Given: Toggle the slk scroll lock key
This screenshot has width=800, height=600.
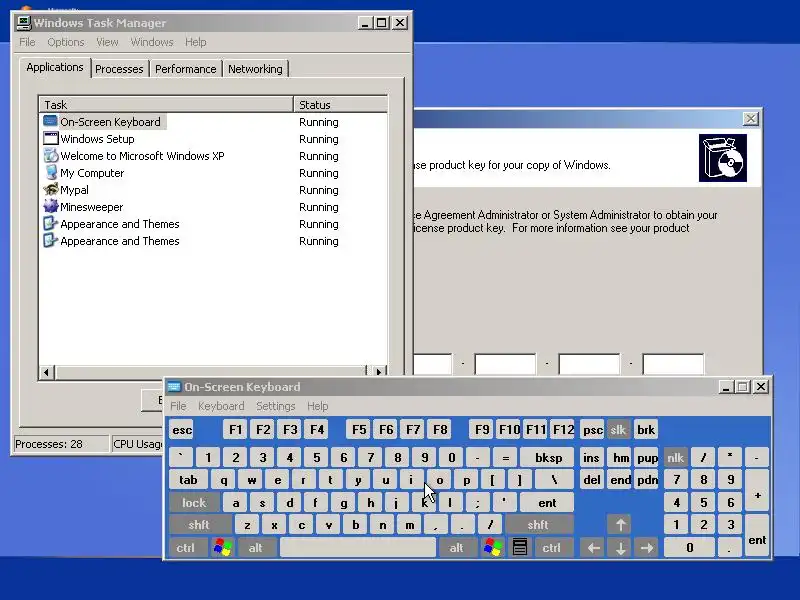Looking at the screenshot, I should coord(618,430).
